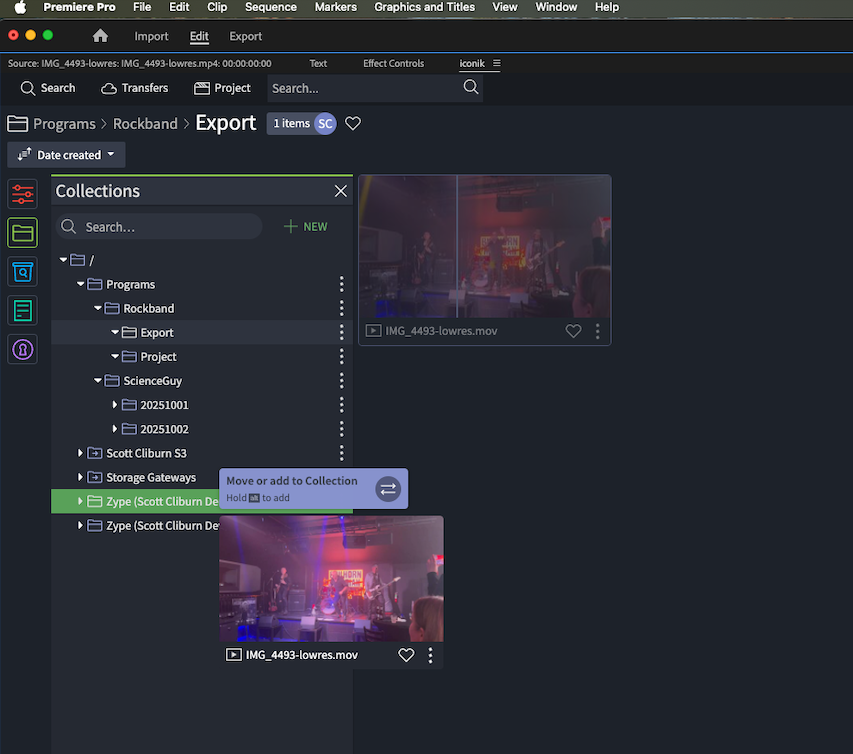Toggle heart on IMG_4493-lowres.mov top thumbnail
This screenshot has height=754, width=853.
[573, 331]
